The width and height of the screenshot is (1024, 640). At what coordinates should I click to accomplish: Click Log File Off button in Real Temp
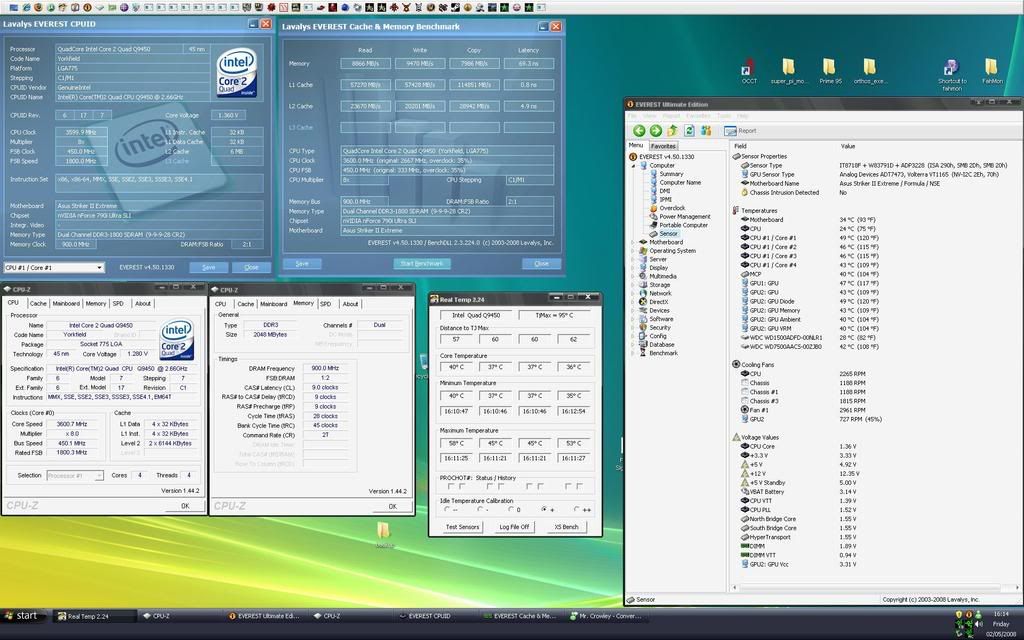[x=514, y=526]
